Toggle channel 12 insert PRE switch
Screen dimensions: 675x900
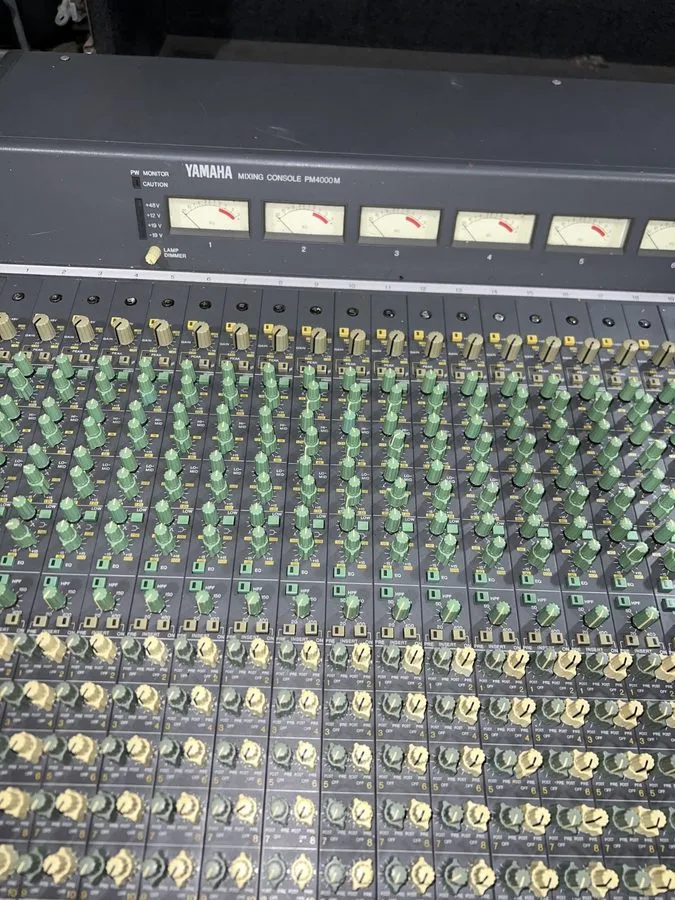coord(436,634)
